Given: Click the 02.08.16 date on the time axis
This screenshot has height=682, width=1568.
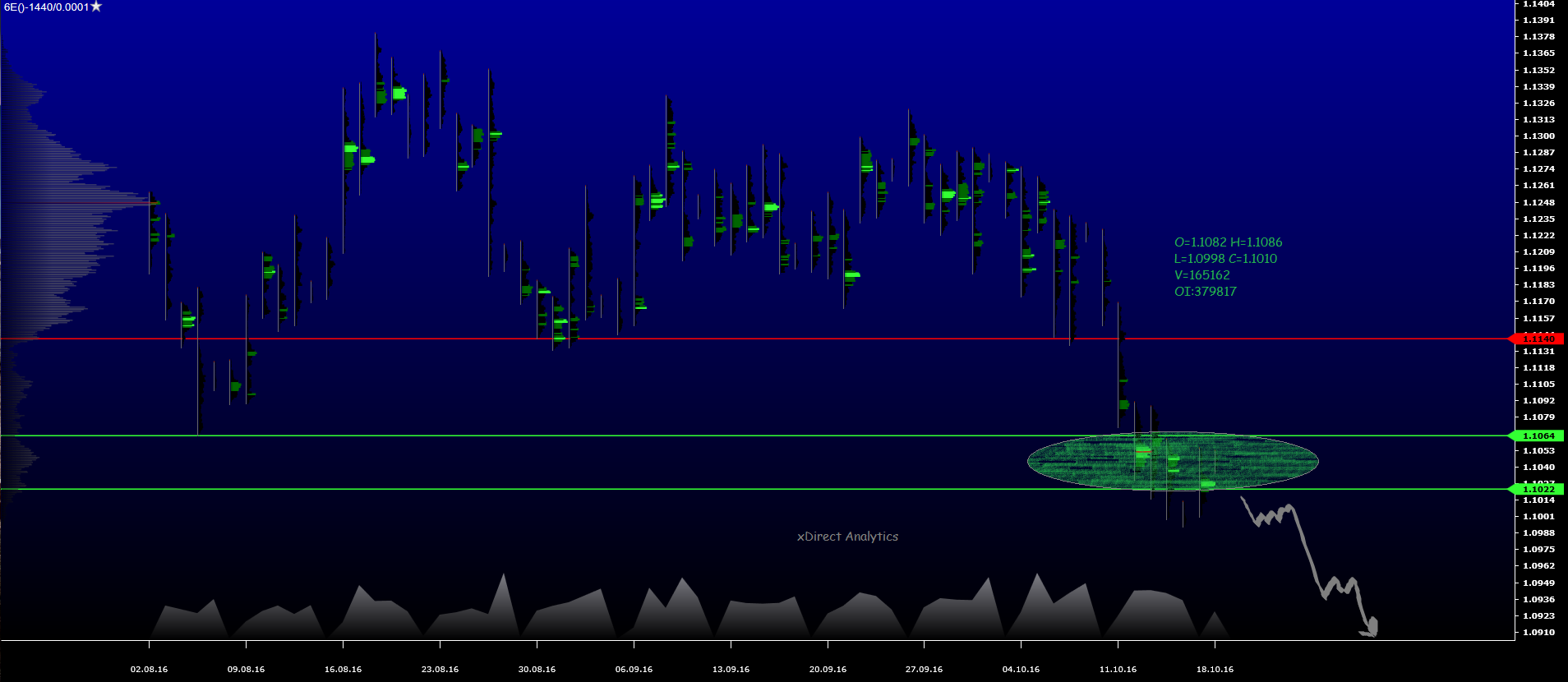Looking at the screenshot, I should (149, 669).
